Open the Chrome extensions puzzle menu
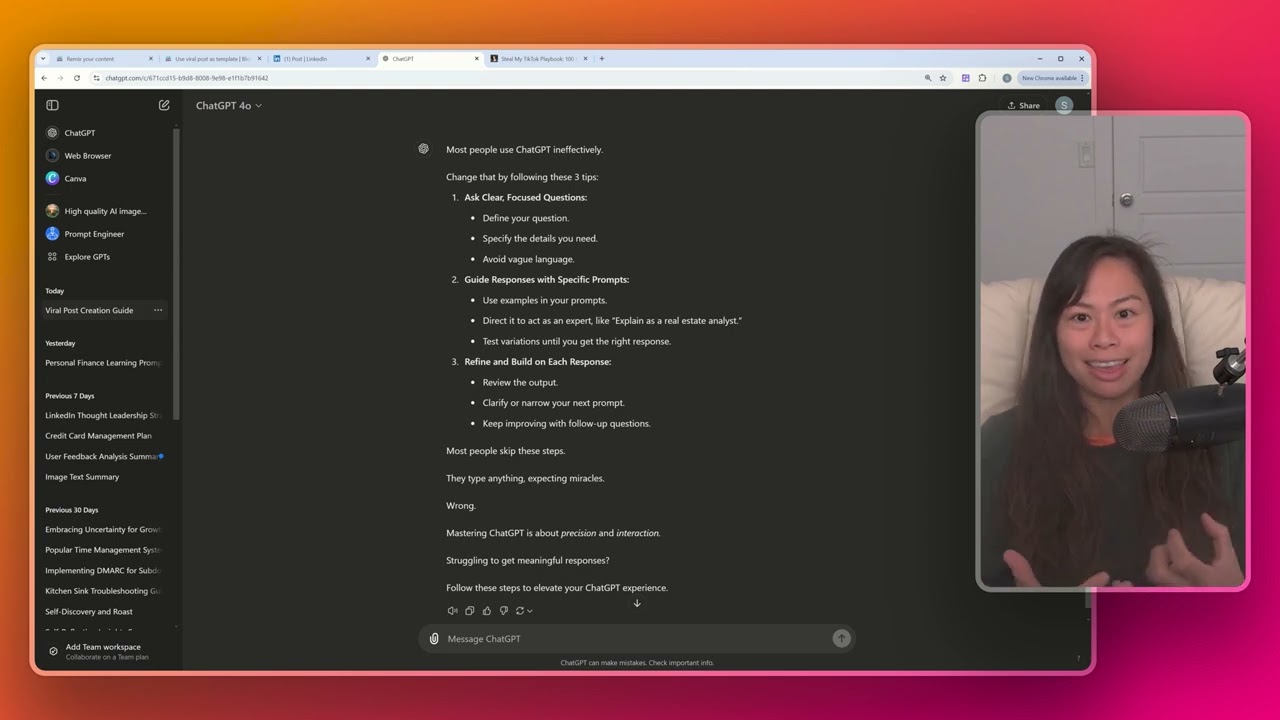Screen dimensions: 1280x720 (x=983, y=78)
